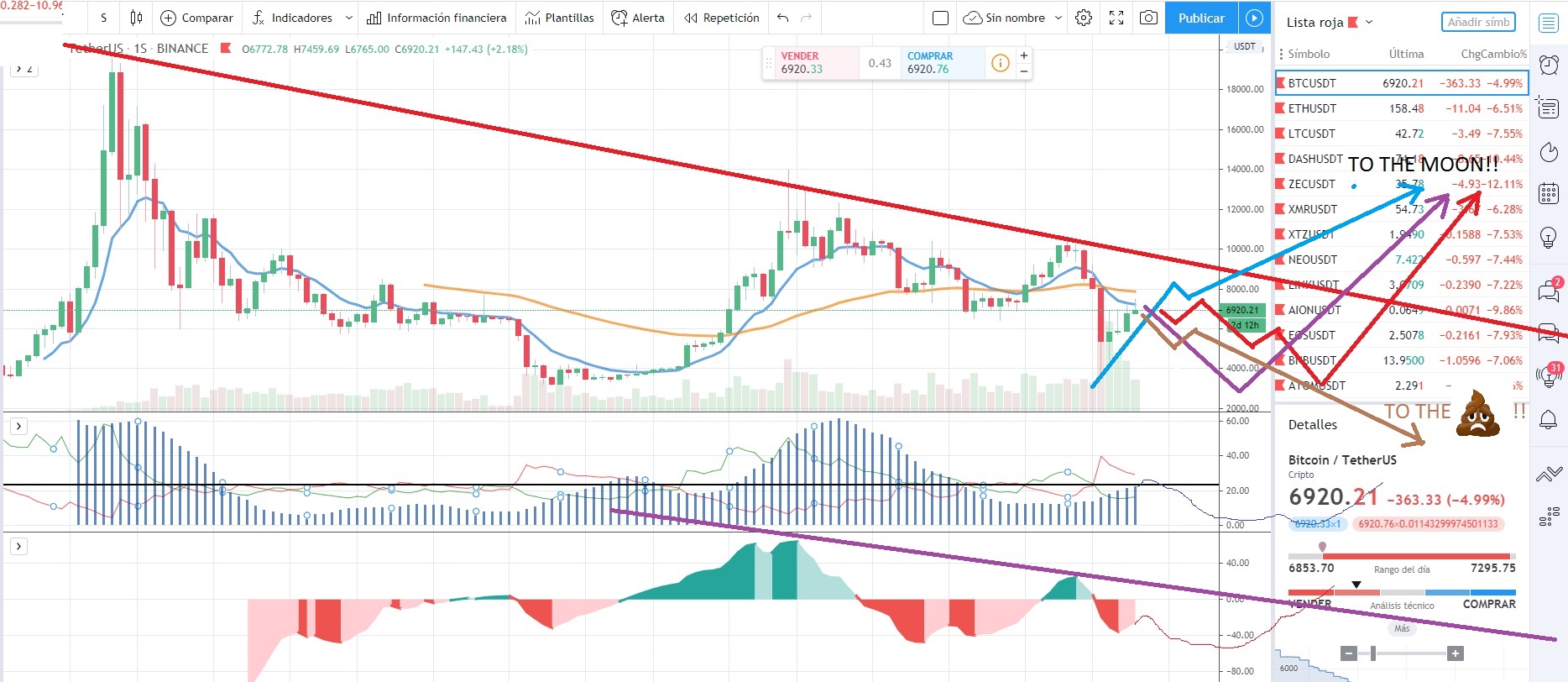Collapse the bottom histogram indicator pane arrow

click(x=18, y=547)
